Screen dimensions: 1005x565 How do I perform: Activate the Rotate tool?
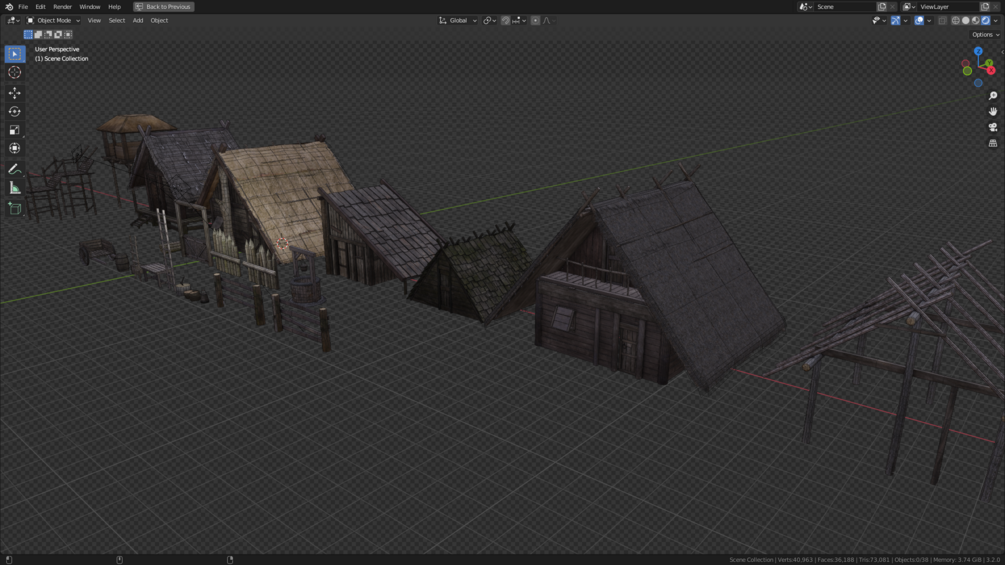coord(14,111)
